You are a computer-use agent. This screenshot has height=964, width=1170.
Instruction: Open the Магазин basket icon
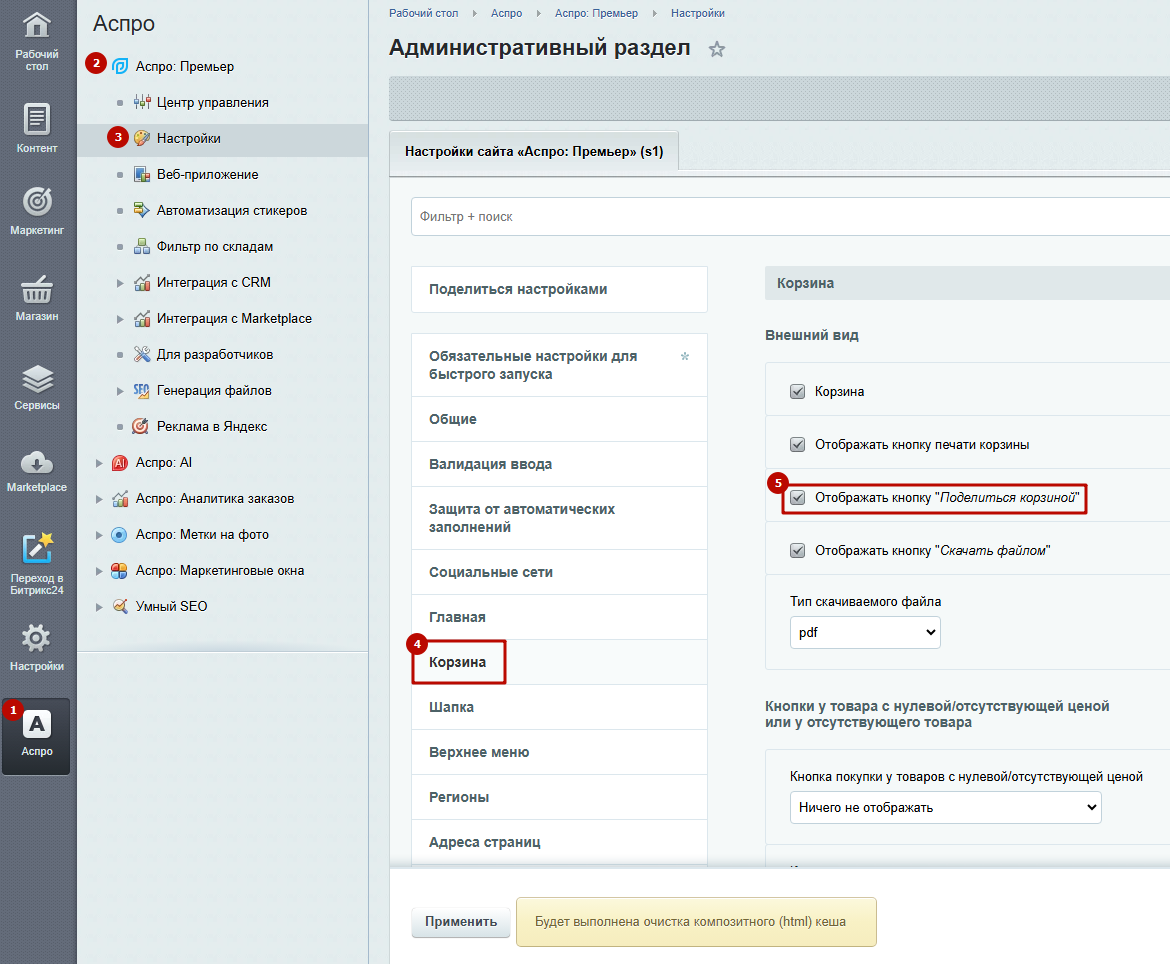pos(37,289)
